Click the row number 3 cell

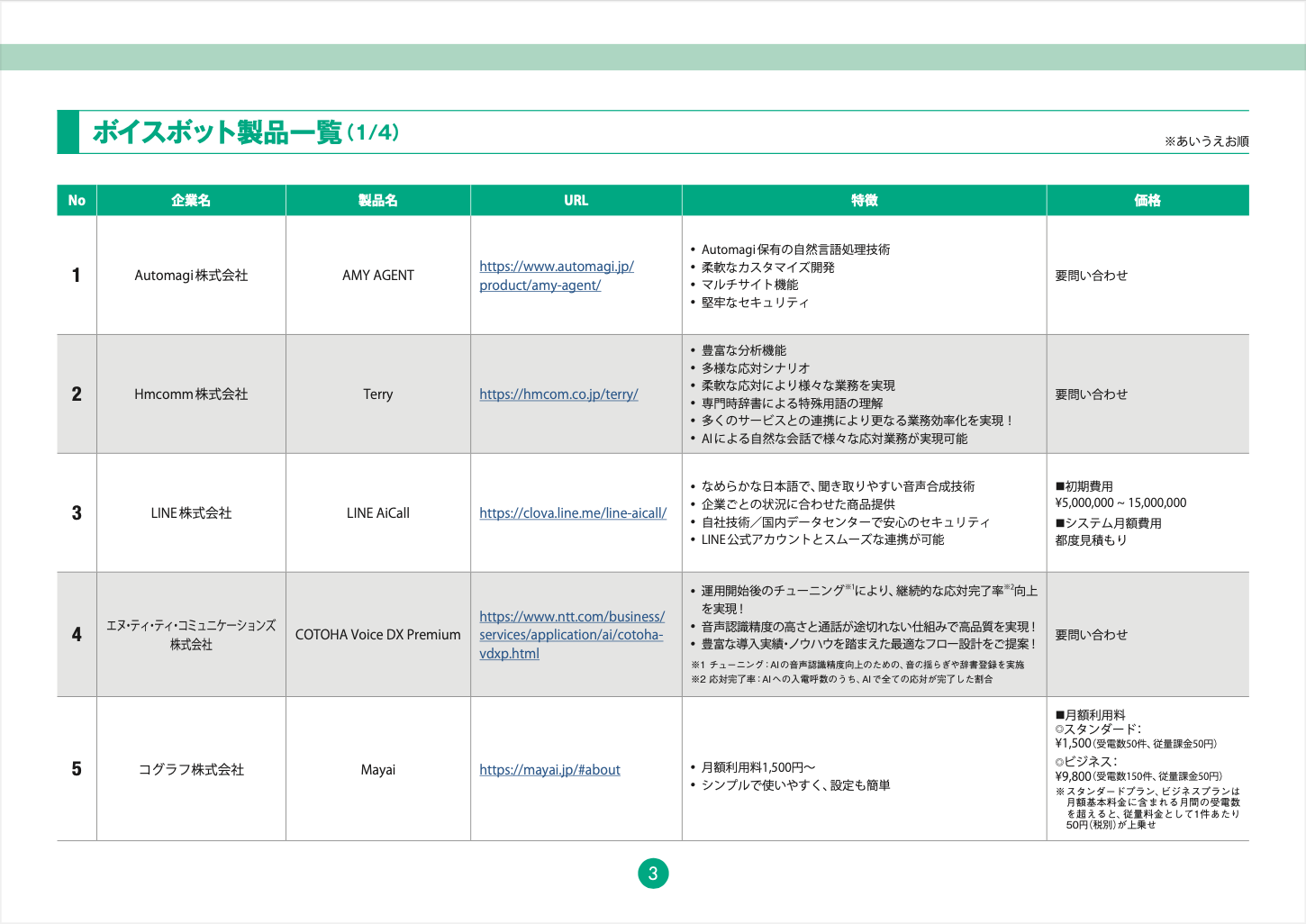[77, 513]
